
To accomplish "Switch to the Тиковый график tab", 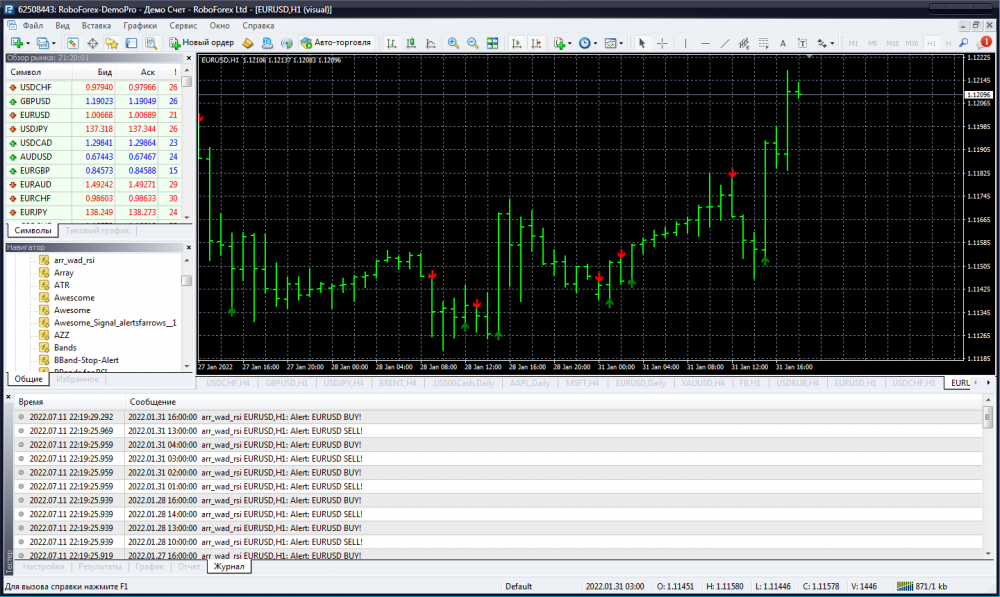I will pyautogui.click(x=97, y=230).
